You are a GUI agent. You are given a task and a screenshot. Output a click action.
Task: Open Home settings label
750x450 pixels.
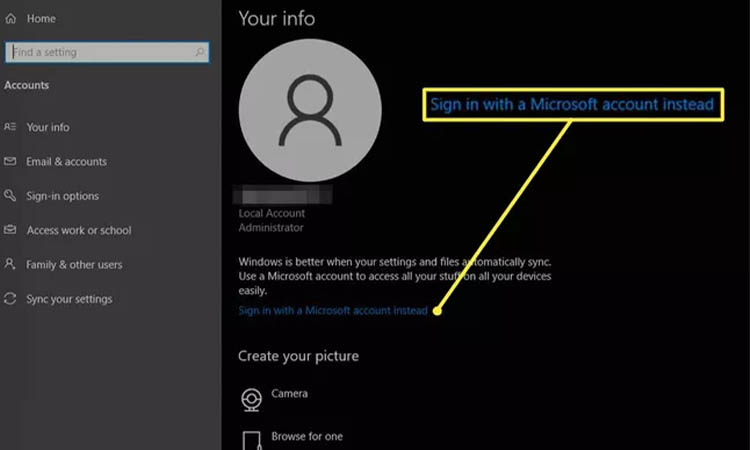pyautogui.click(x=41, y=19)
